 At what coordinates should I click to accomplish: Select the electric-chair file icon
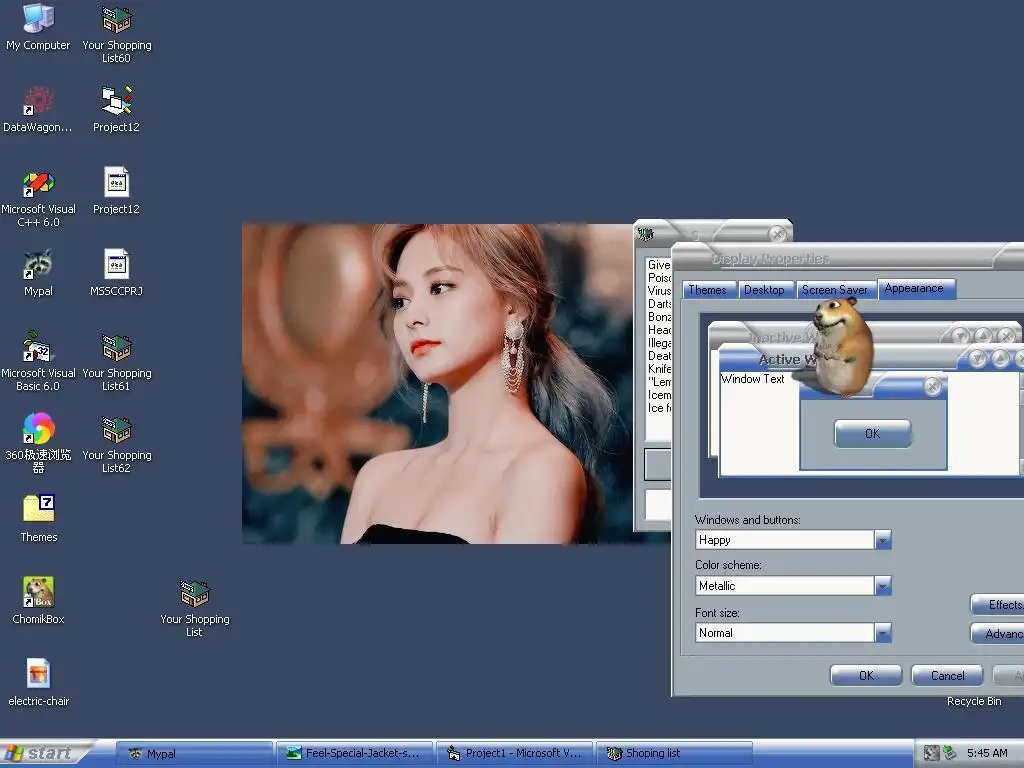point(38,682)
